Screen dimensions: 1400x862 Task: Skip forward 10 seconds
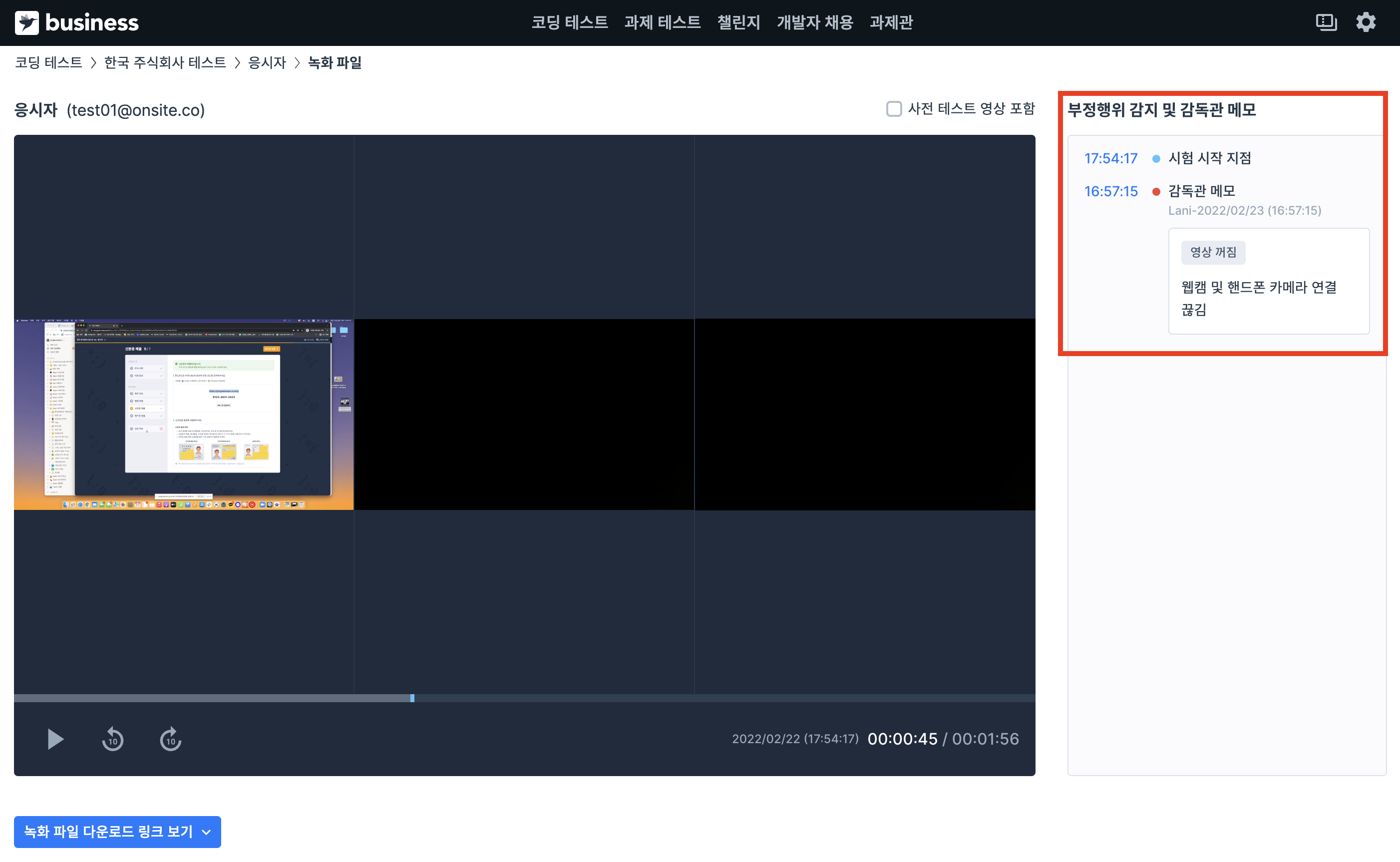point(170,740)
